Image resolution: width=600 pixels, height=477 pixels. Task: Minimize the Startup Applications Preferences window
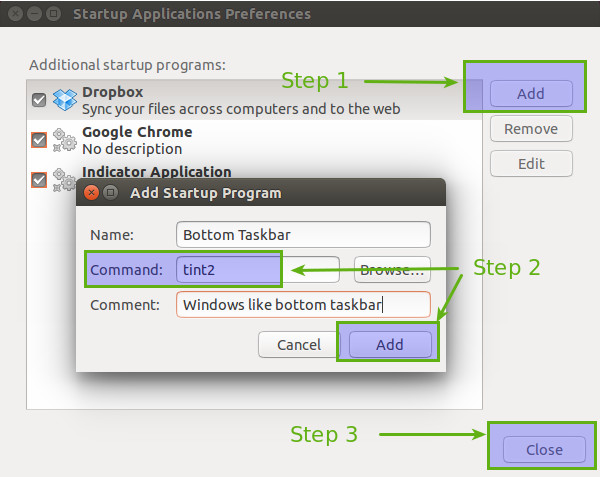(x=34, y=15)
